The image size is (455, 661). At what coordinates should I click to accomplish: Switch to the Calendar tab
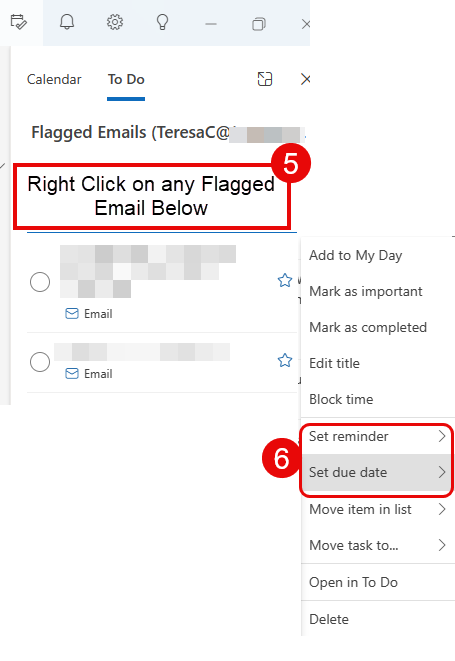(54, 79)
